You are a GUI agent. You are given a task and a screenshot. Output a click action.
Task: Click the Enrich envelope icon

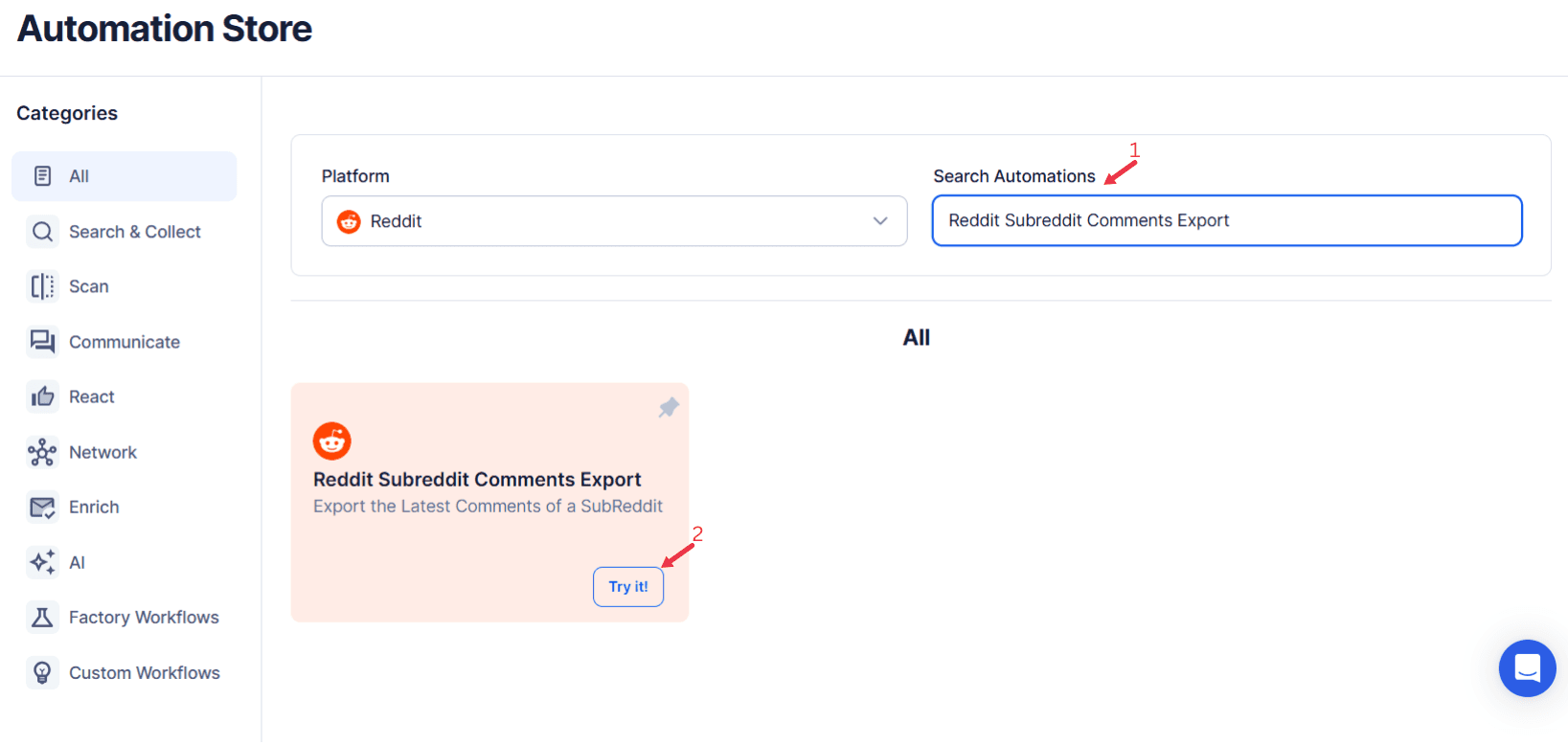42,507
